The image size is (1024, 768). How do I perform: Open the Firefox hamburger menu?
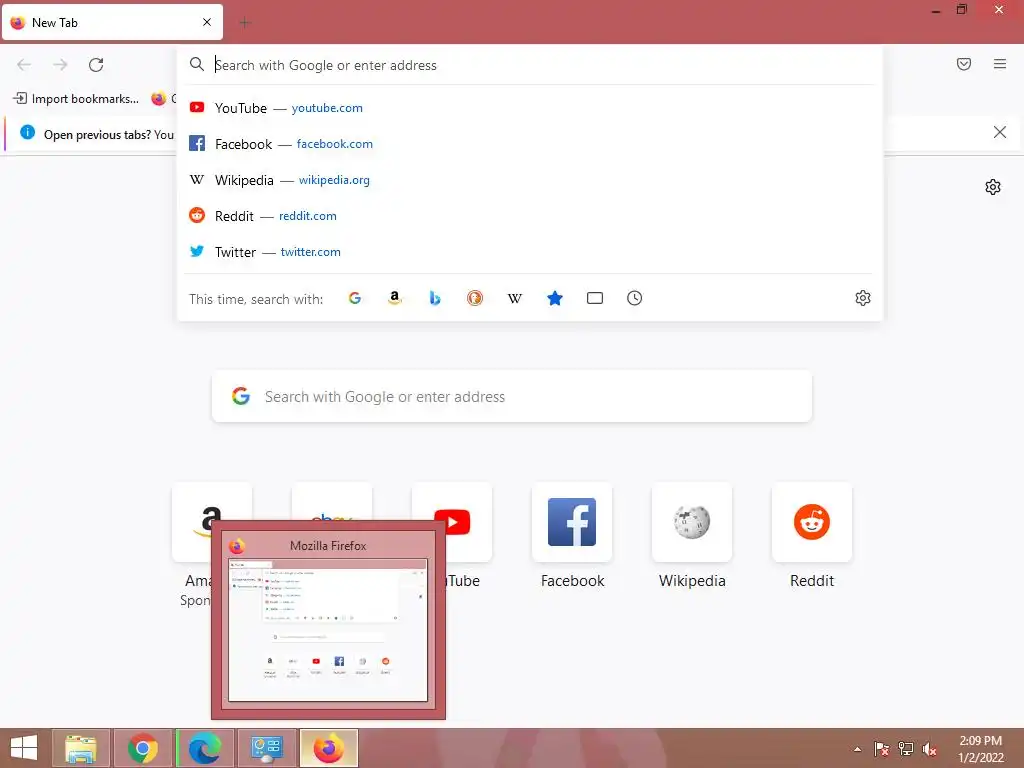(x=1000, y=64)
